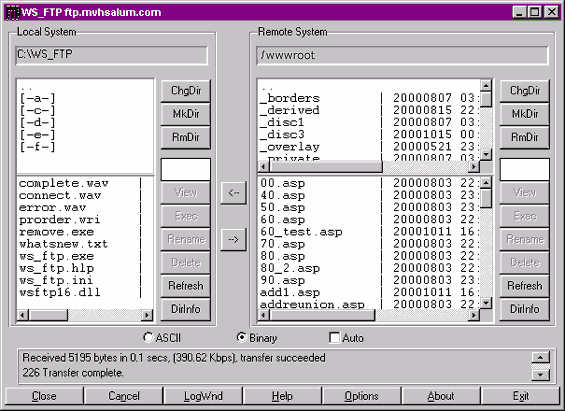Click local Refresh button

[186, 286]
